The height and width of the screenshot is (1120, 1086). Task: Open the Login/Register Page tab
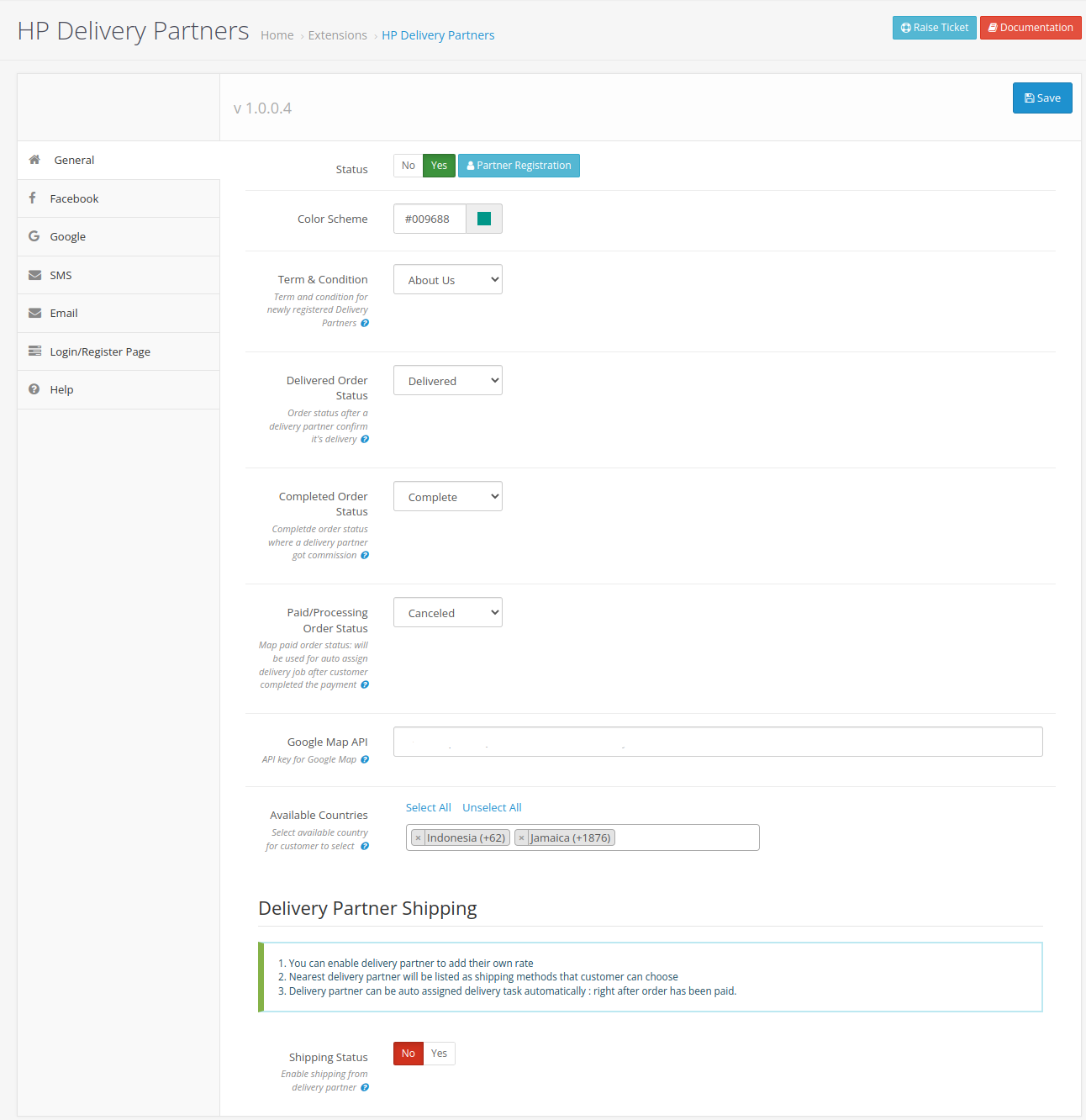pyautogui.click(x=100, y=351)
